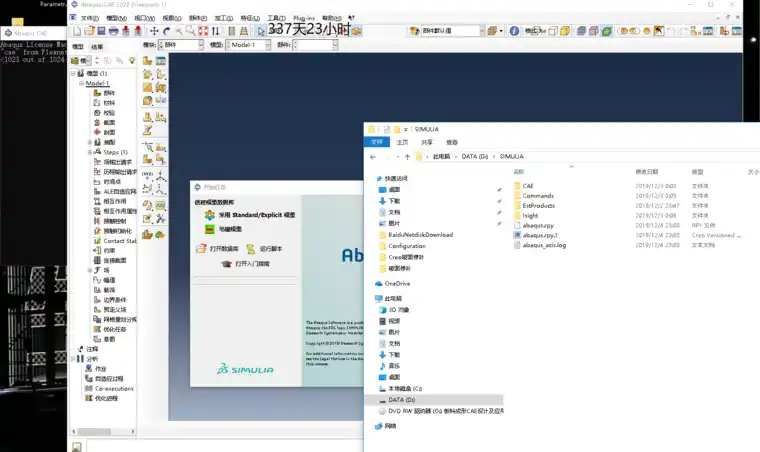The height and width of the screenshot is (452, 760).
Task: Collapse the Model-1 tree node
Action: coord(81,83)
